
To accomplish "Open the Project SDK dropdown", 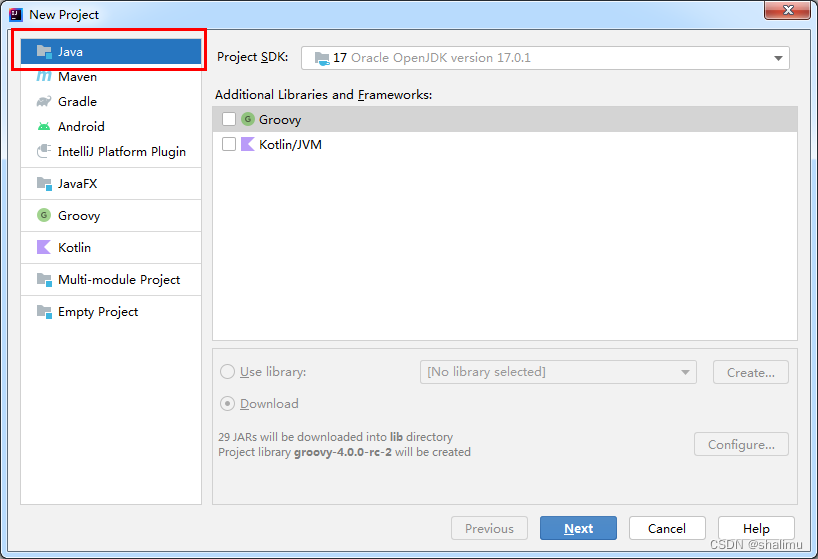I will pyautogui.click(x=545, y=58).
